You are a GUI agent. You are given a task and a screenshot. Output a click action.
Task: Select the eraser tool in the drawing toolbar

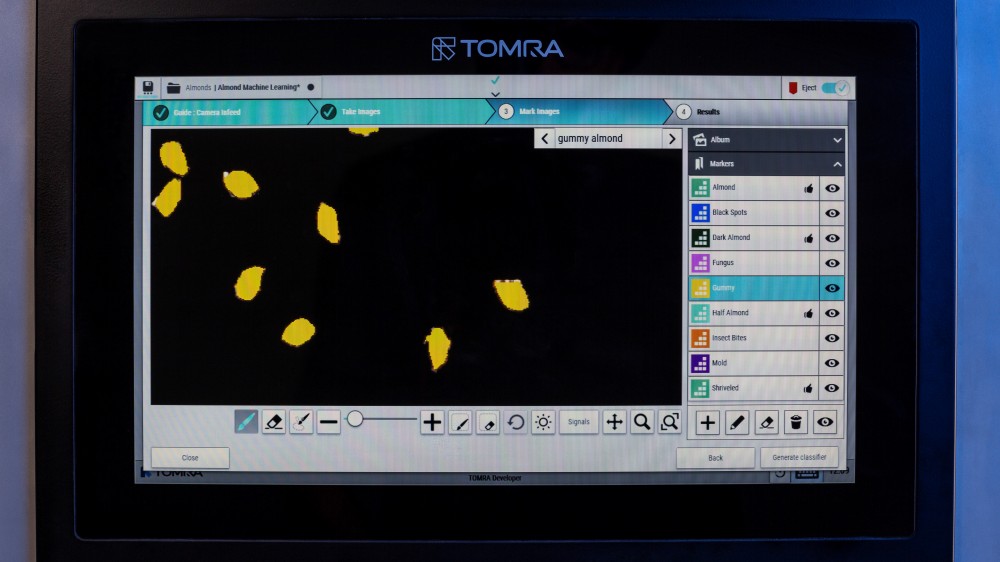[274, 422]
